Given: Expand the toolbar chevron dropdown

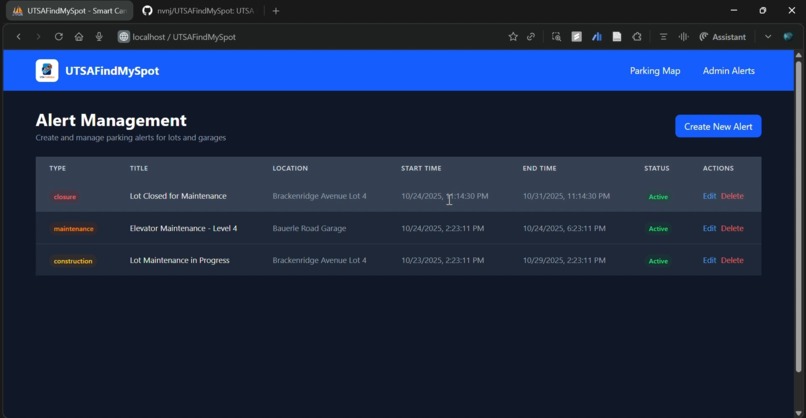Looking at the screenshot, I should (x=768, y=37).
